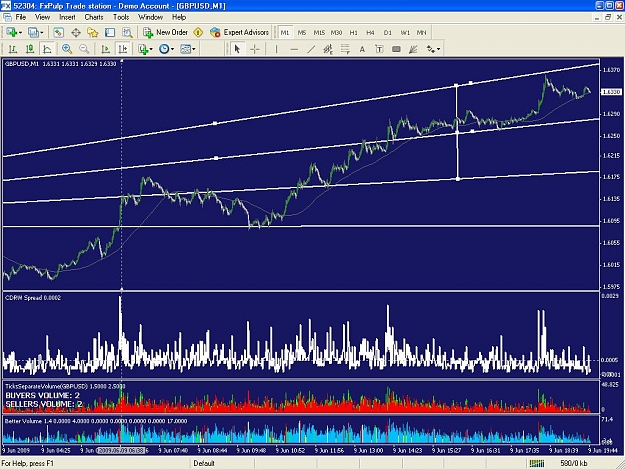Select the cursor arrow tool

238,49
